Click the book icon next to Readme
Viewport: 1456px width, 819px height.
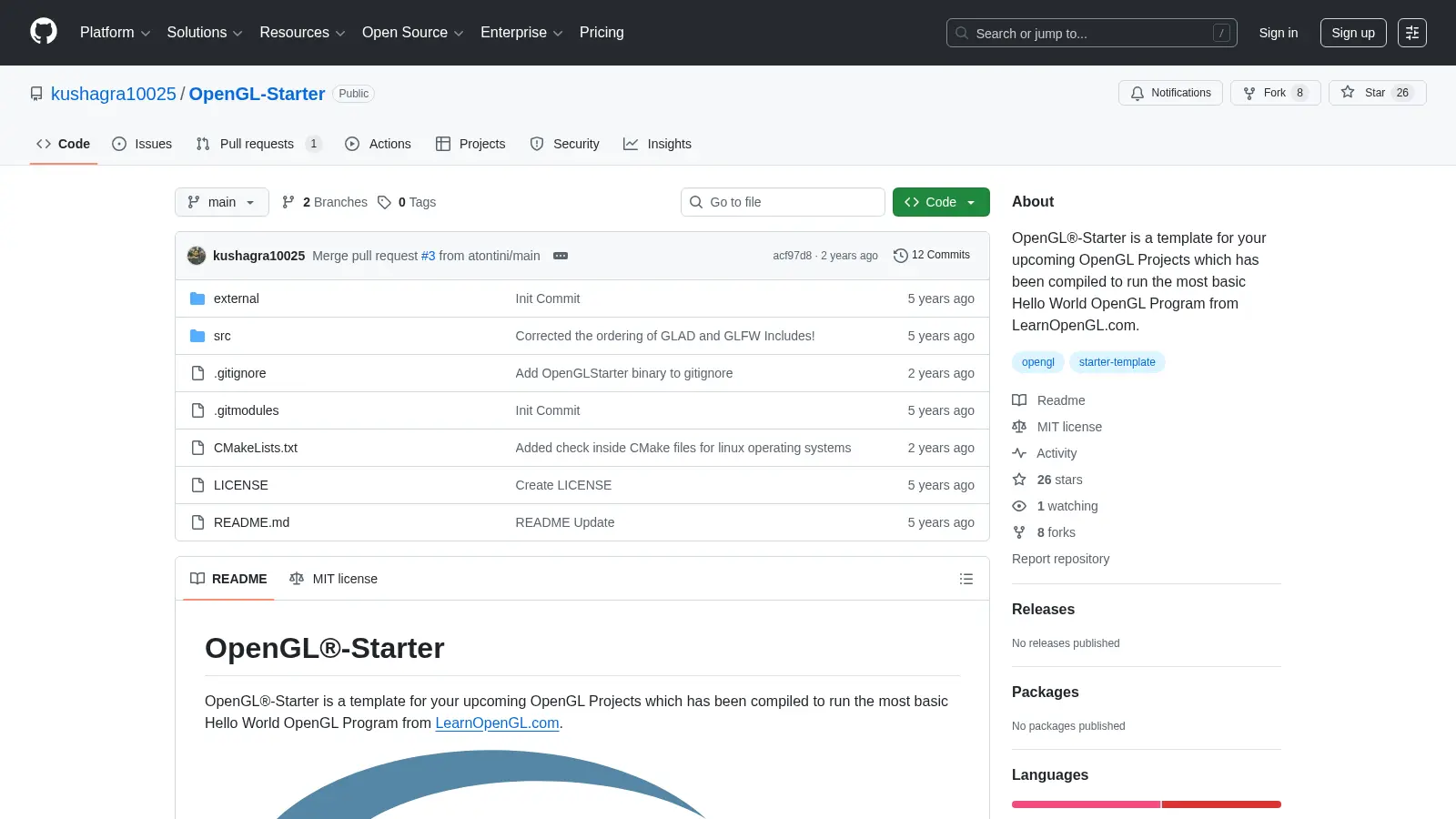click(1019, 400)
